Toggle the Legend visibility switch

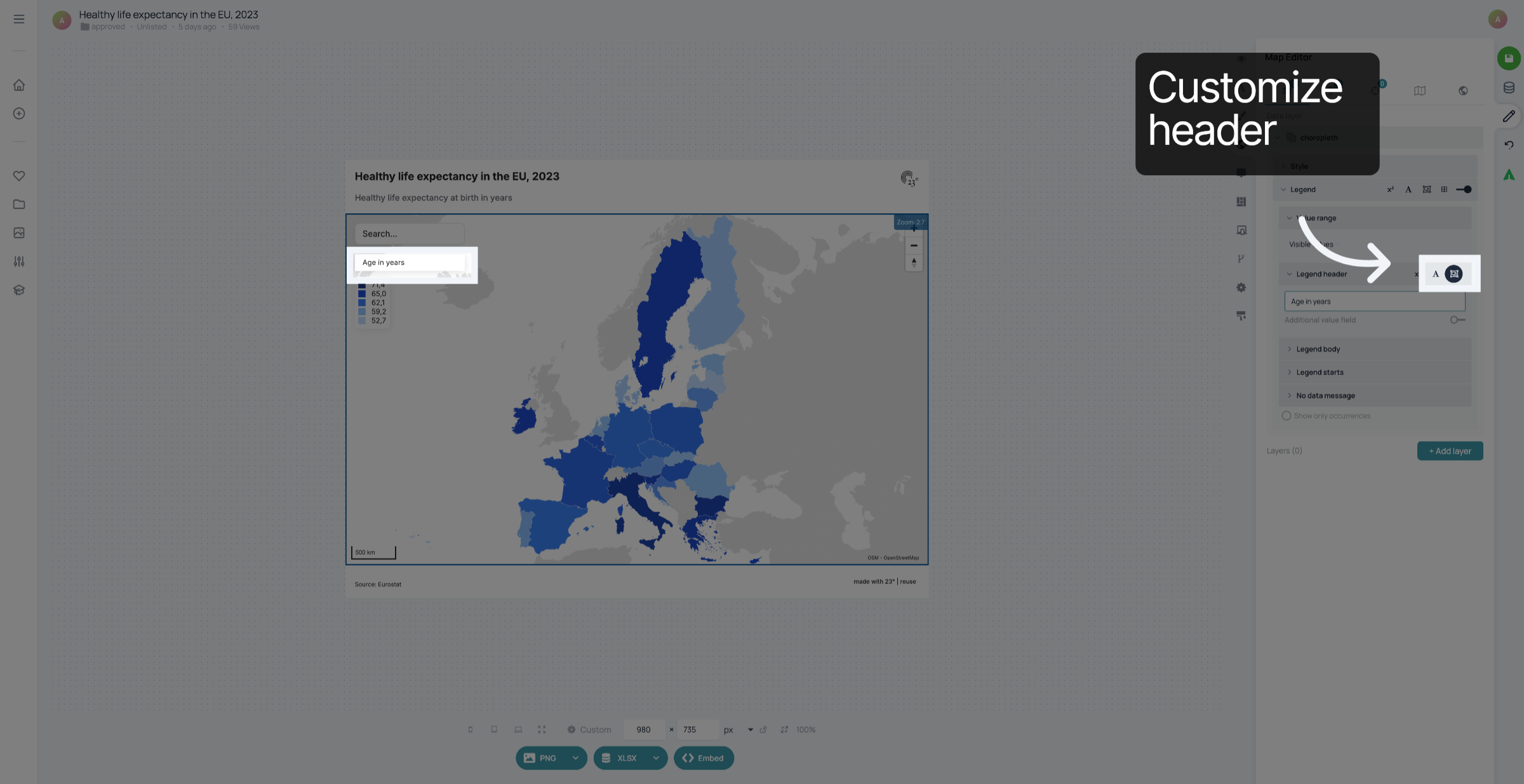(x=1464, y=189)
